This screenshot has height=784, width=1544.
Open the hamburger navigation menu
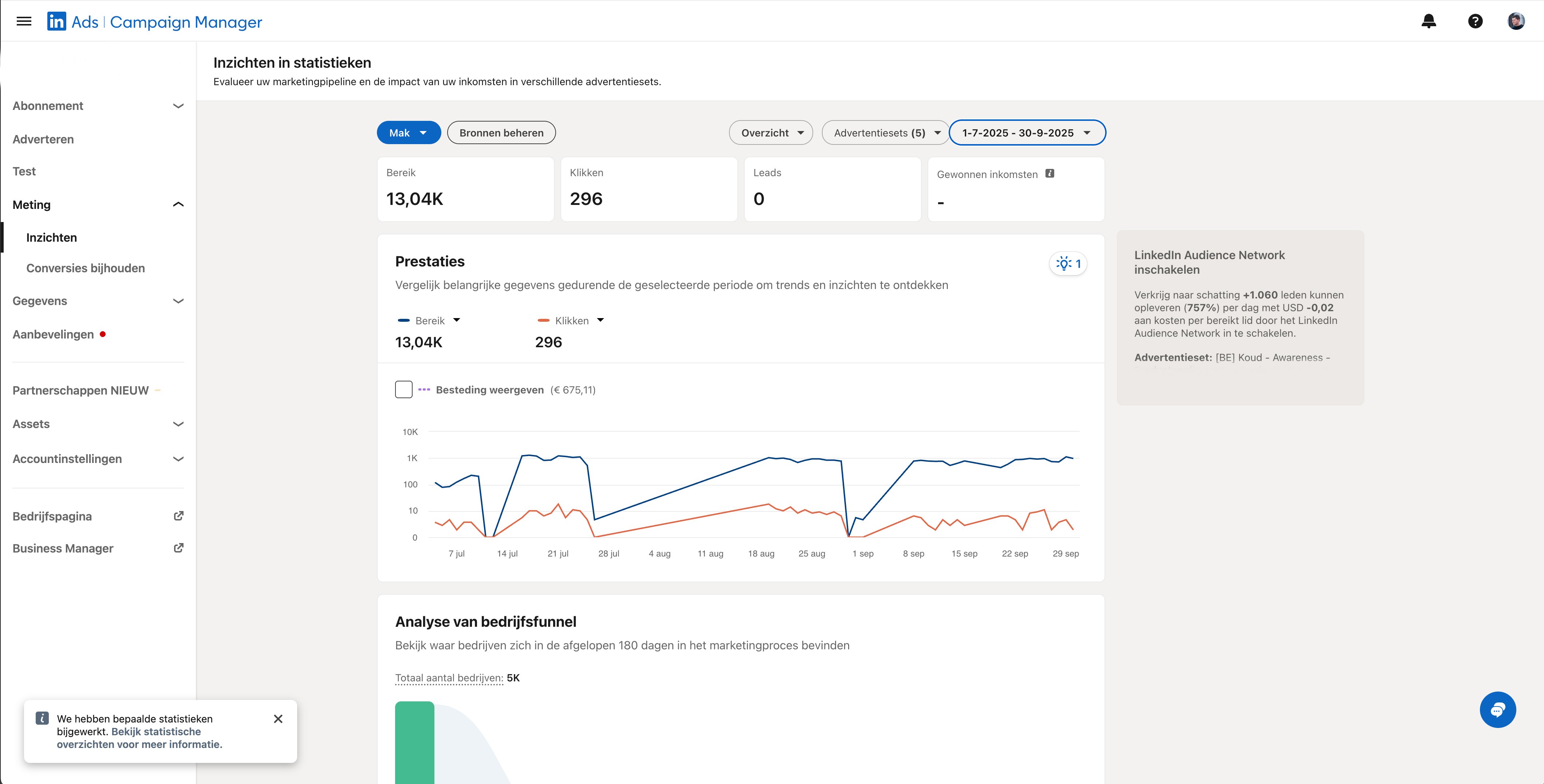[x=24, y=21]
